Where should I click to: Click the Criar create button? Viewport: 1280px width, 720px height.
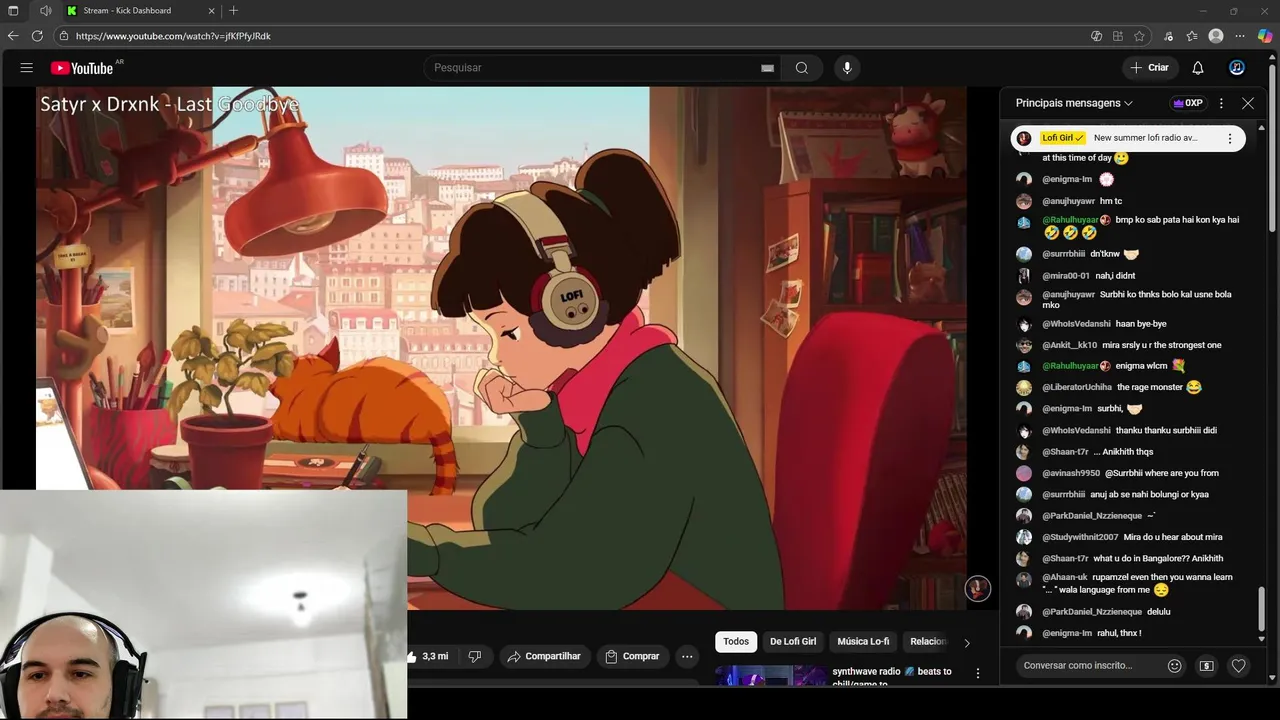(x=1150, y=68)
